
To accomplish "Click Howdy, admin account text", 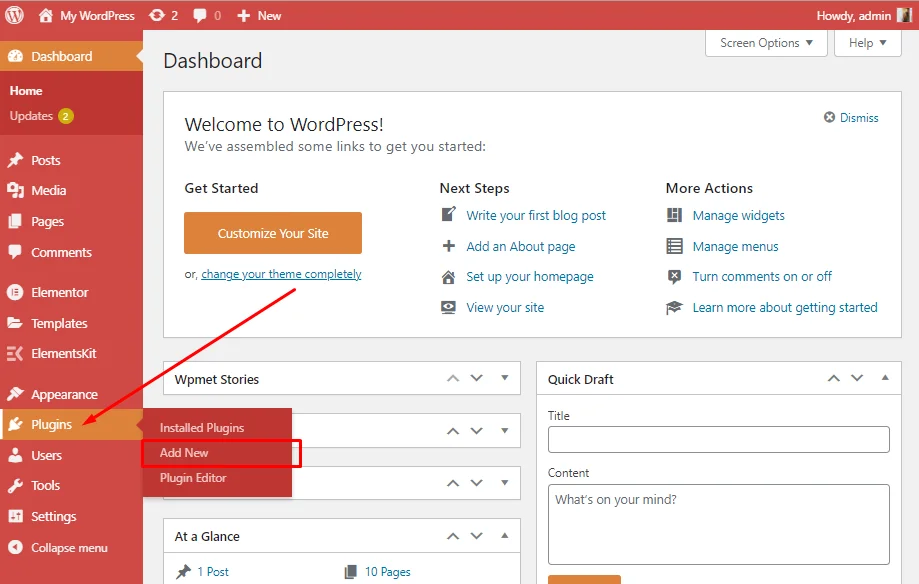I will click(x=853, y=16).
